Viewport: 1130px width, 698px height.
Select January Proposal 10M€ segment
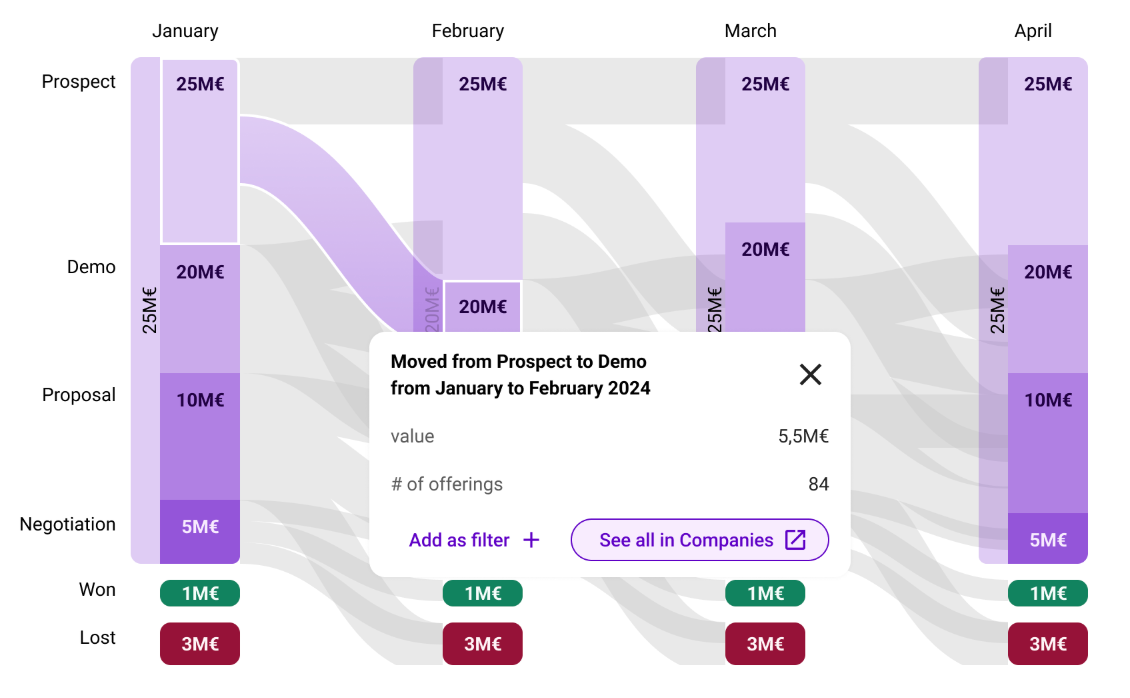click(x=200, y=436)
